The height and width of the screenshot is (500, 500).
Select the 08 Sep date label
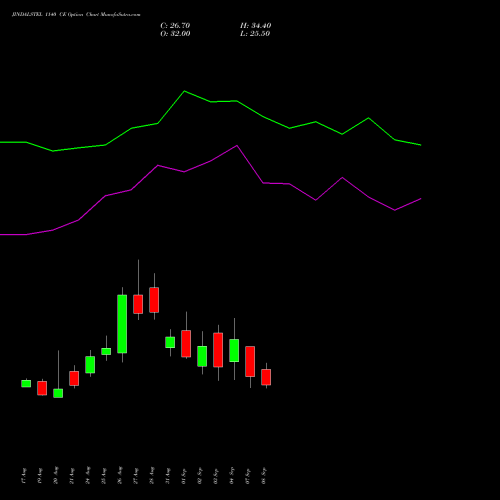[x=264, y=476]
